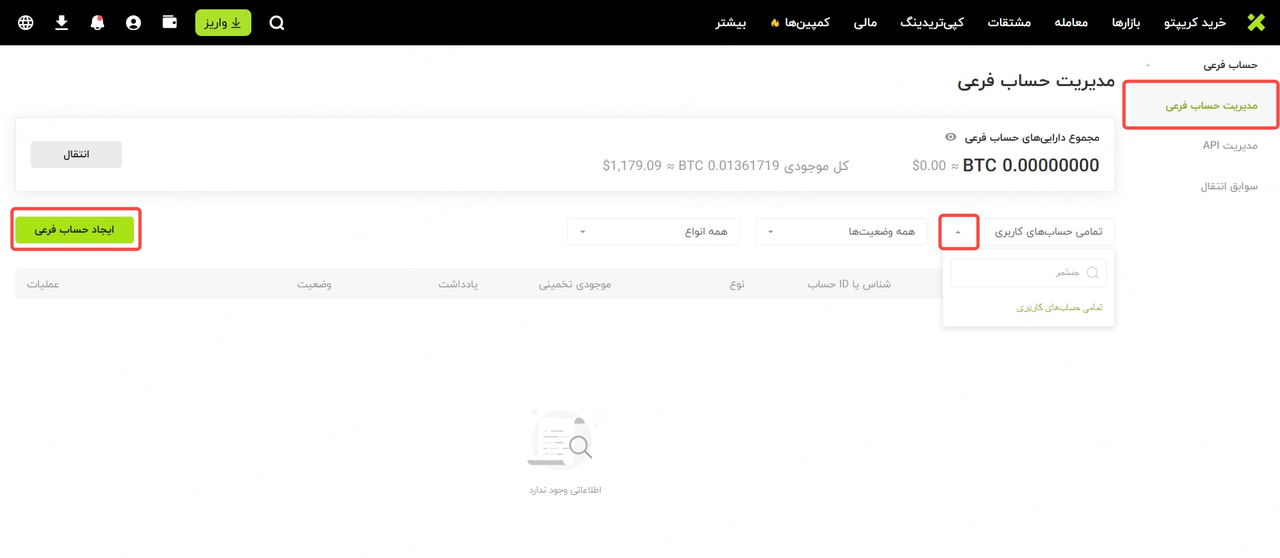Click the magnifier icon in the جستجو field

click(x=1093, y=273)
